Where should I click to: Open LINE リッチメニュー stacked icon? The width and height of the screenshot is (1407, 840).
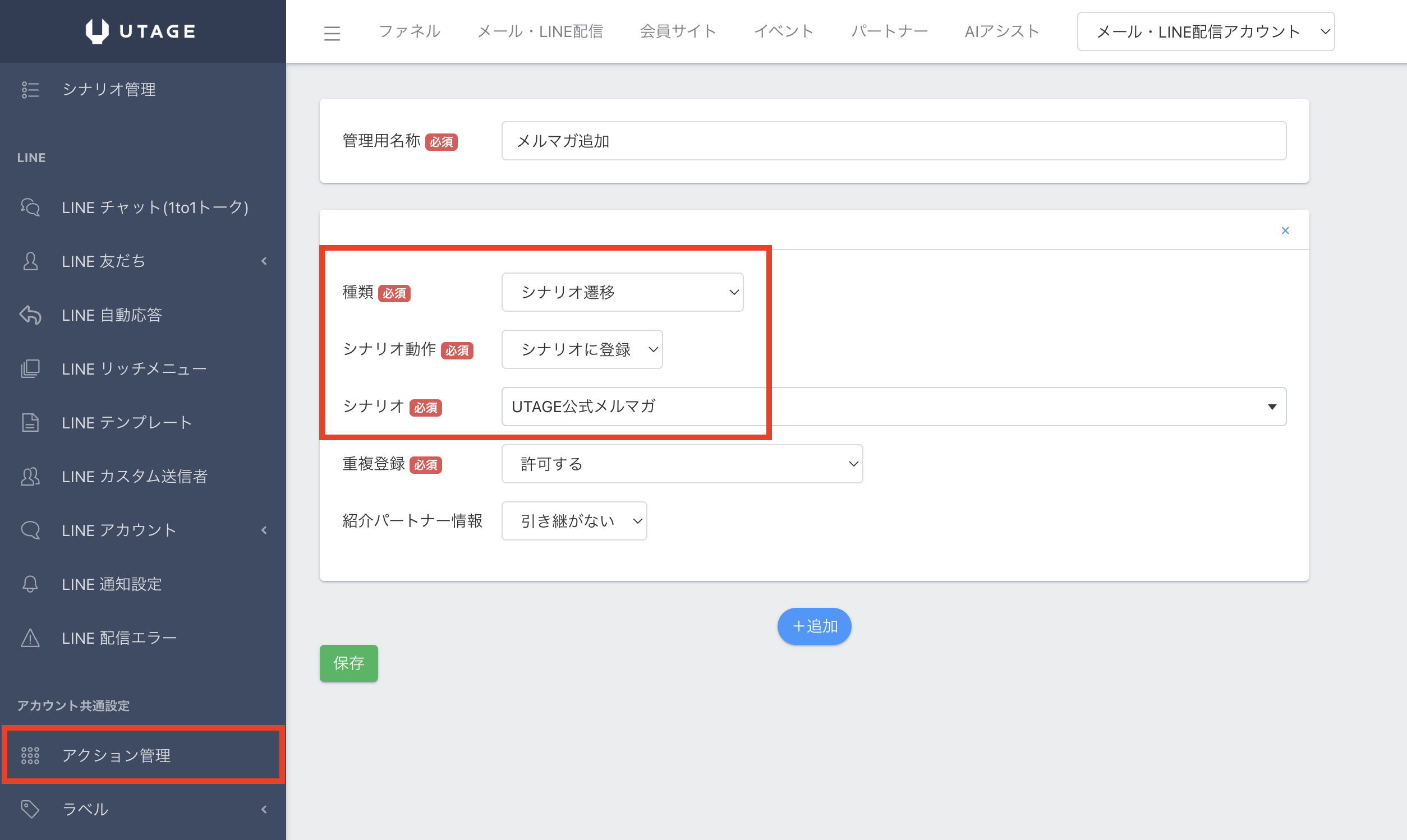30,368
